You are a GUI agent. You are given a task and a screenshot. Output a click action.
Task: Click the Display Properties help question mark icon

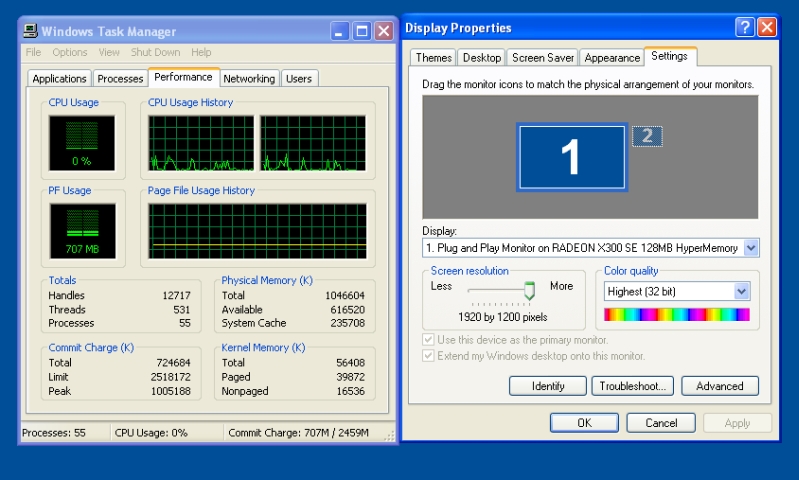(744, 27)
